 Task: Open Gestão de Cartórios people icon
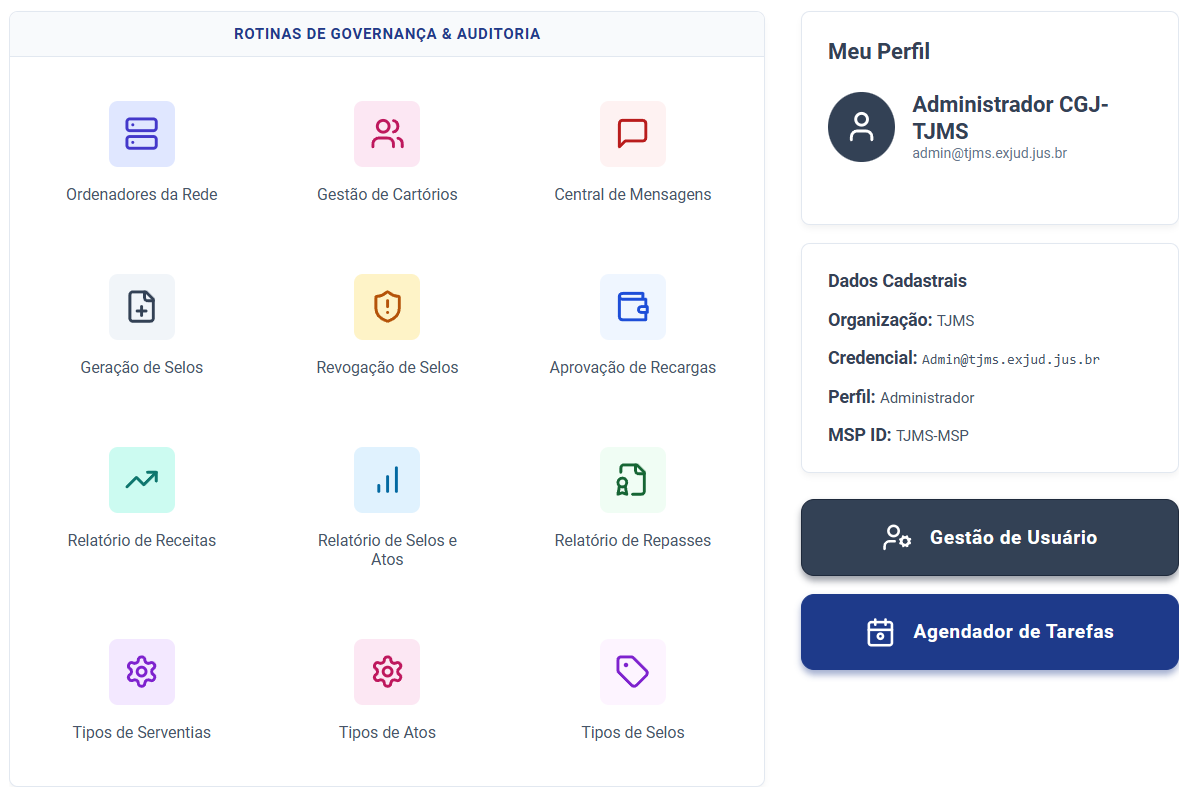pos(387,134)
